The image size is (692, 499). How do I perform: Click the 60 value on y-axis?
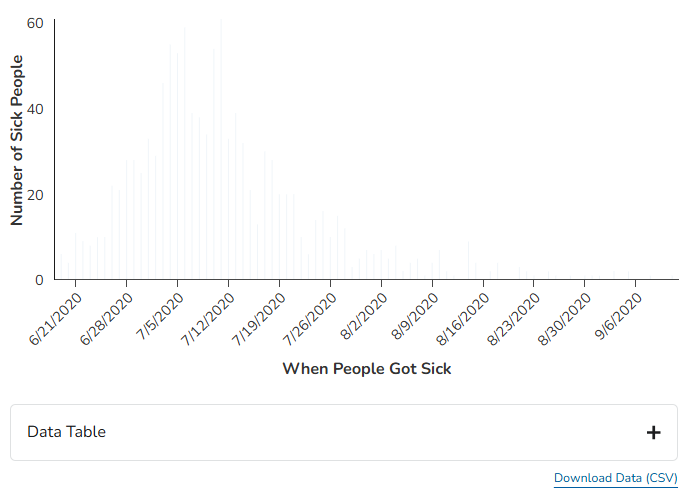[36, 22]
